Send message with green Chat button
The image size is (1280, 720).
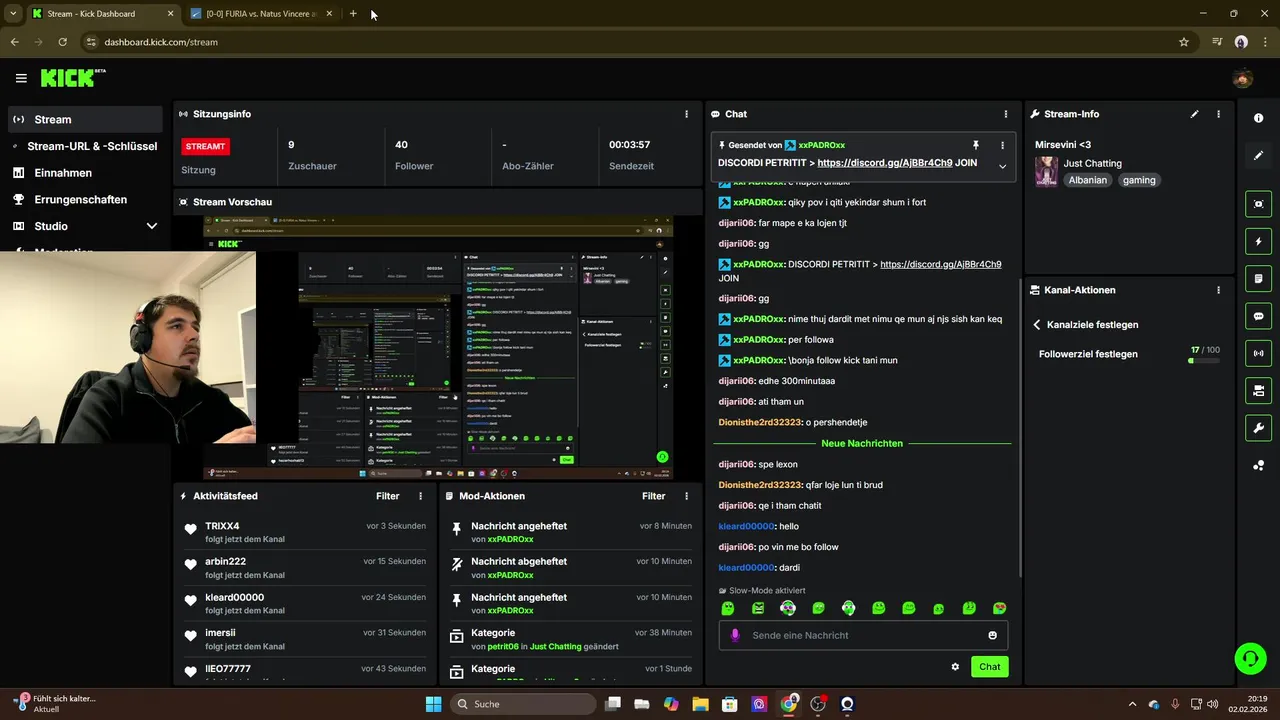click(989, 667)
